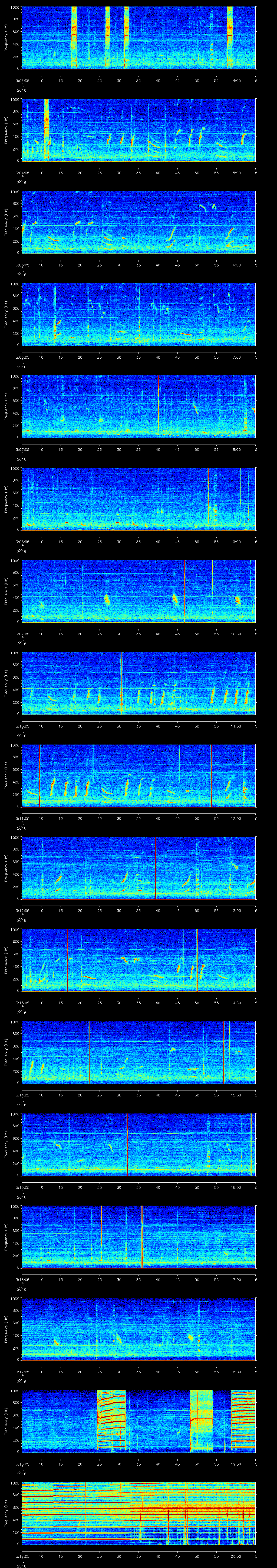Click the 3:05:05 time axis label
277x1568 pixels.
(22, 264)
